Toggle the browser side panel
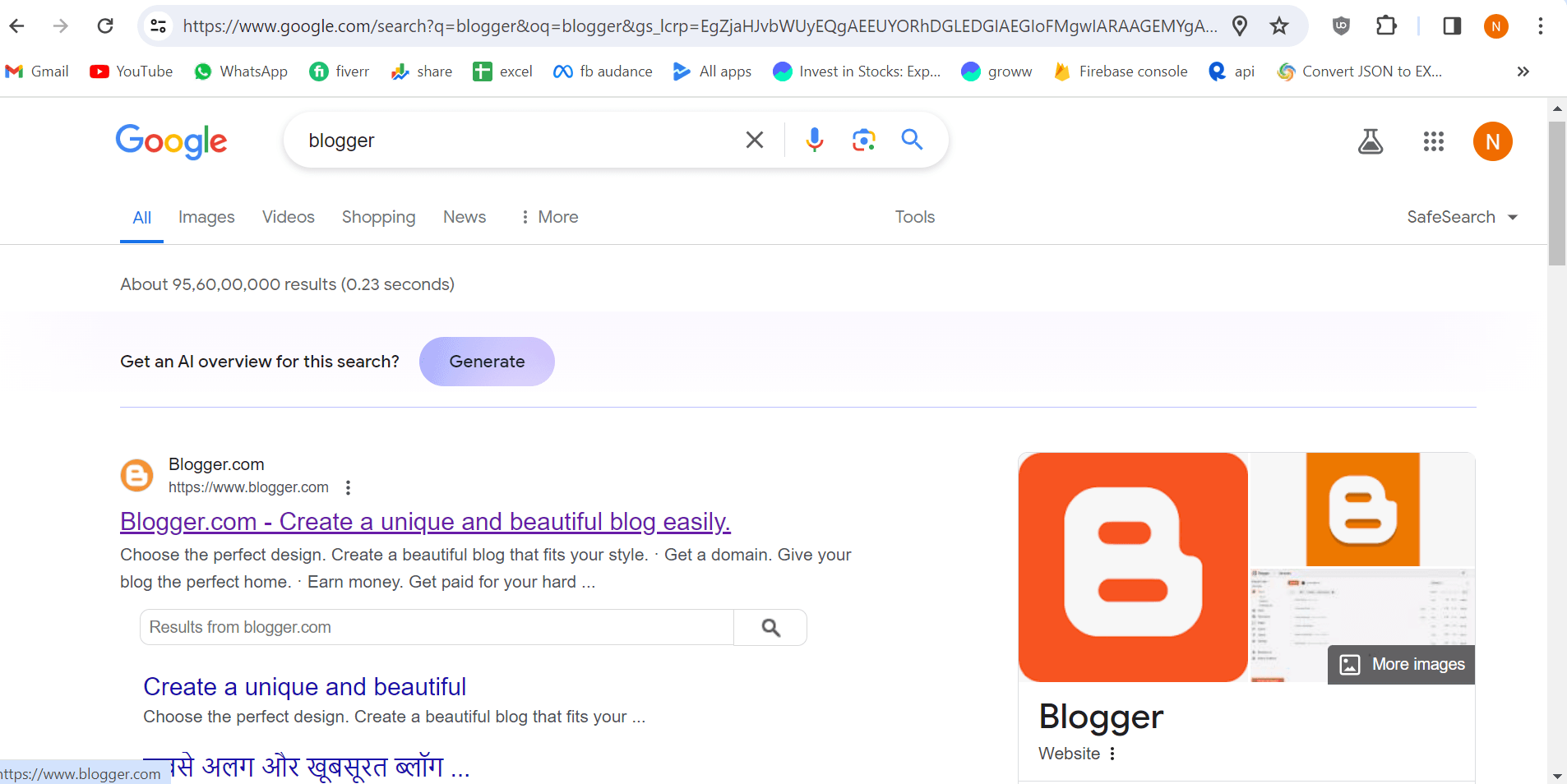This screenshot has height=784, width=1567. point(1452,26)
